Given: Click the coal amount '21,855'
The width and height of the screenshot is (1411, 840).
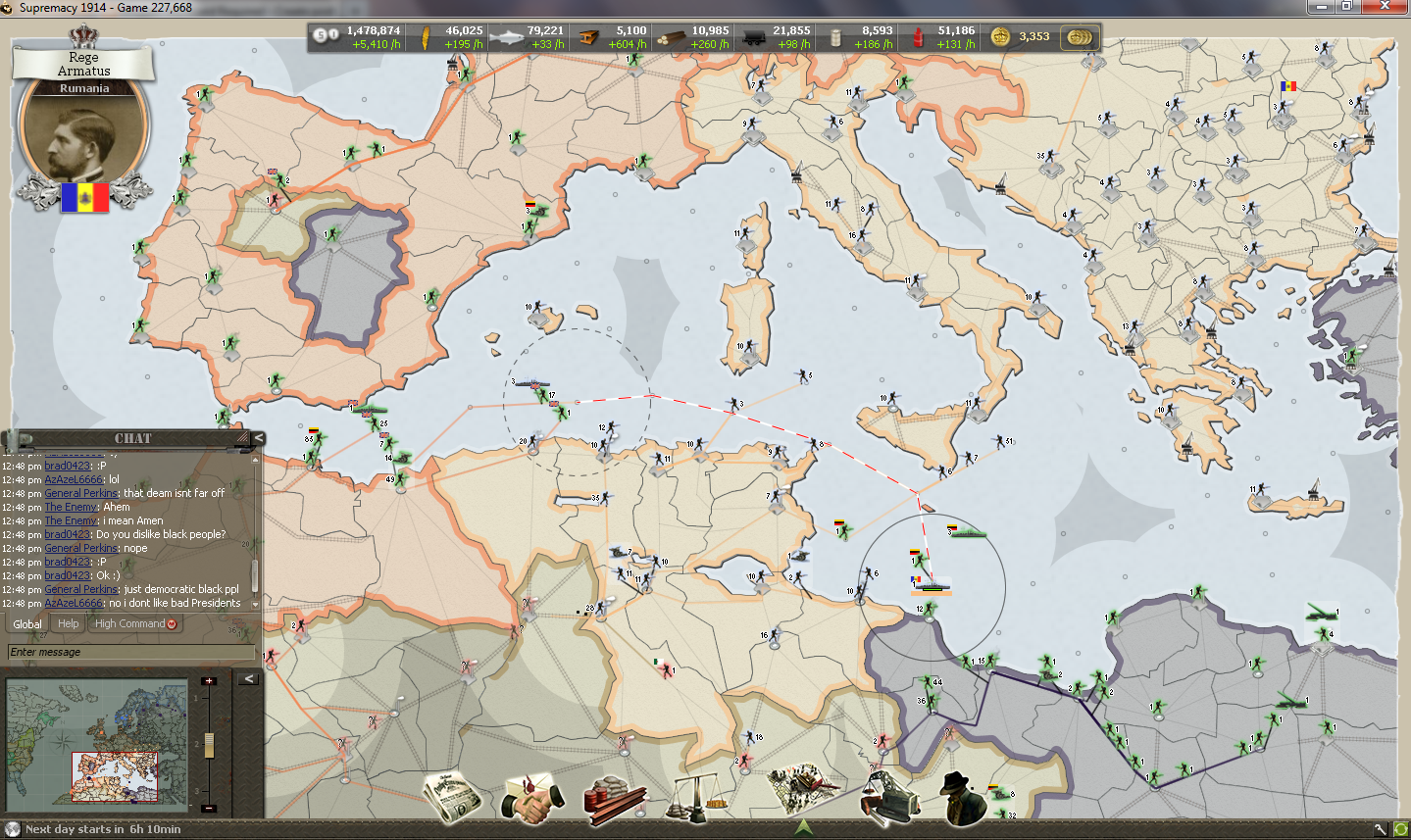Looking at the screenshot, I should (791, 31).
